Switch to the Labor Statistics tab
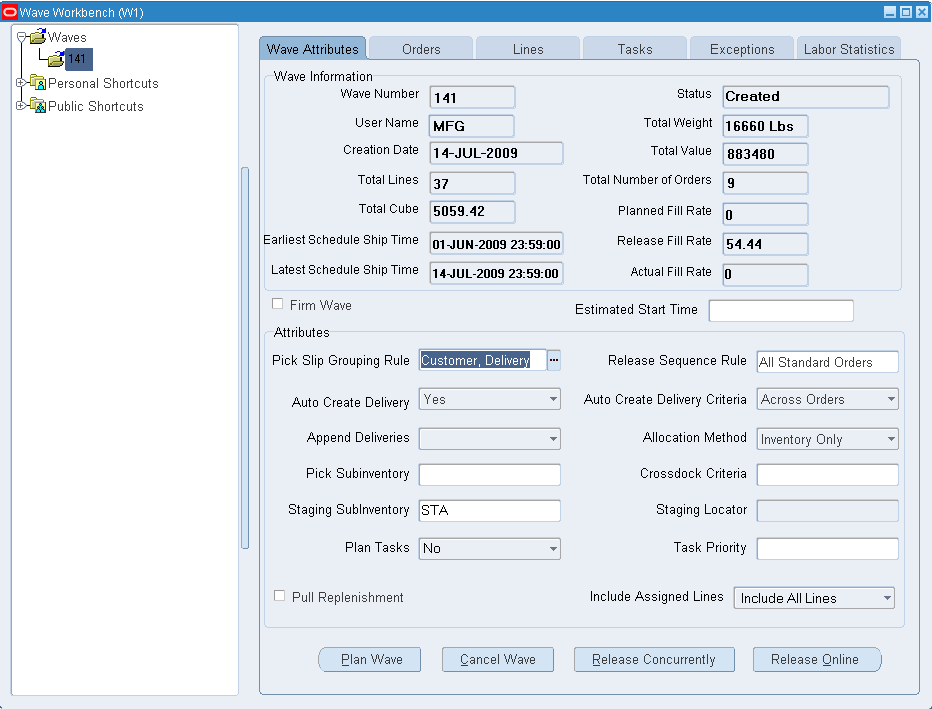Screen dimensions: 932x709 click(x=849, y=49)
